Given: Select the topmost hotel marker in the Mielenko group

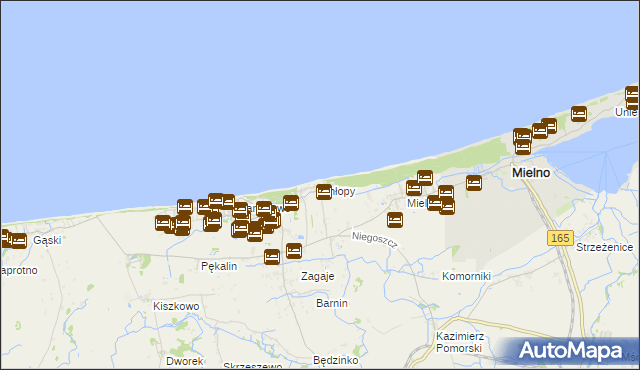Looking at the screenshot, I should 425,178.
